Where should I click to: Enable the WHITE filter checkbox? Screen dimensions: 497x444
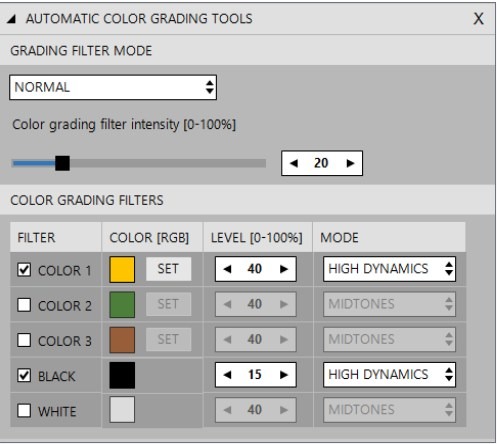[24, 411]
